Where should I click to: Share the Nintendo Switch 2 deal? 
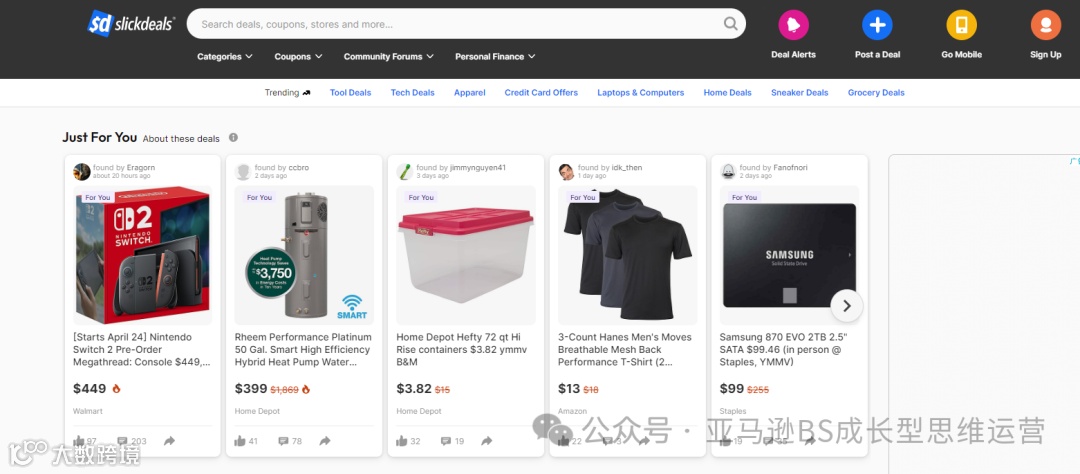point(169,441)
